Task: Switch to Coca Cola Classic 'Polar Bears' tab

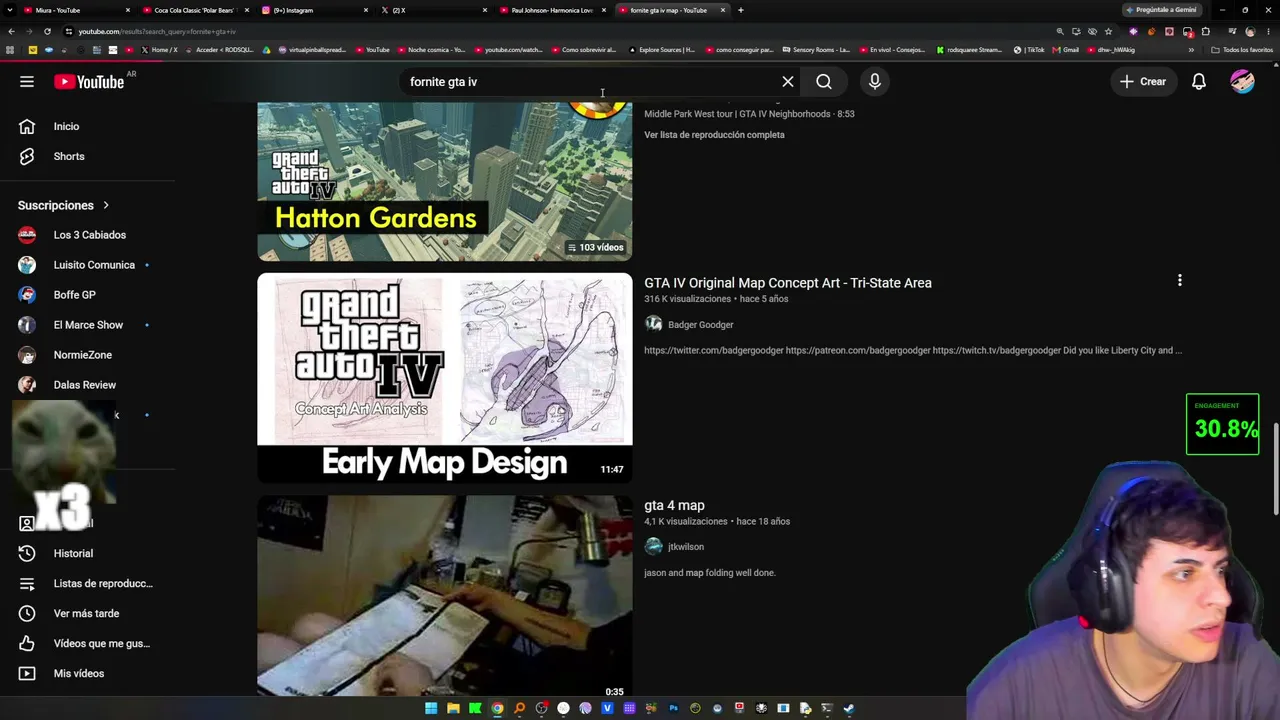Action: 195,10
